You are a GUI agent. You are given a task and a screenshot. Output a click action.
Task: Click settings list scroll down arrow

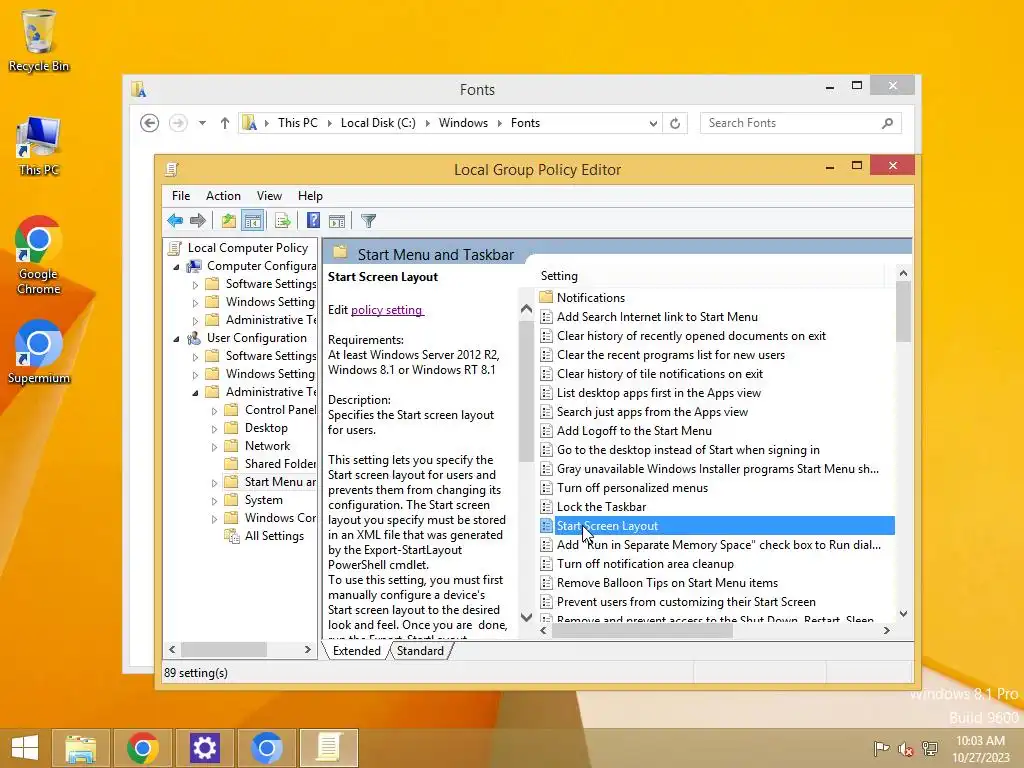point(903,614)
